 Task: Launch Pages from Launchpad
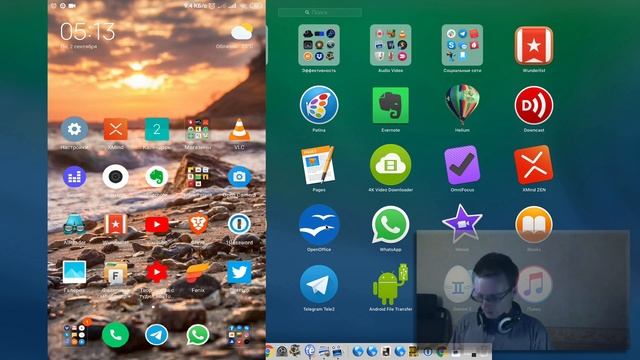point(318,165)
